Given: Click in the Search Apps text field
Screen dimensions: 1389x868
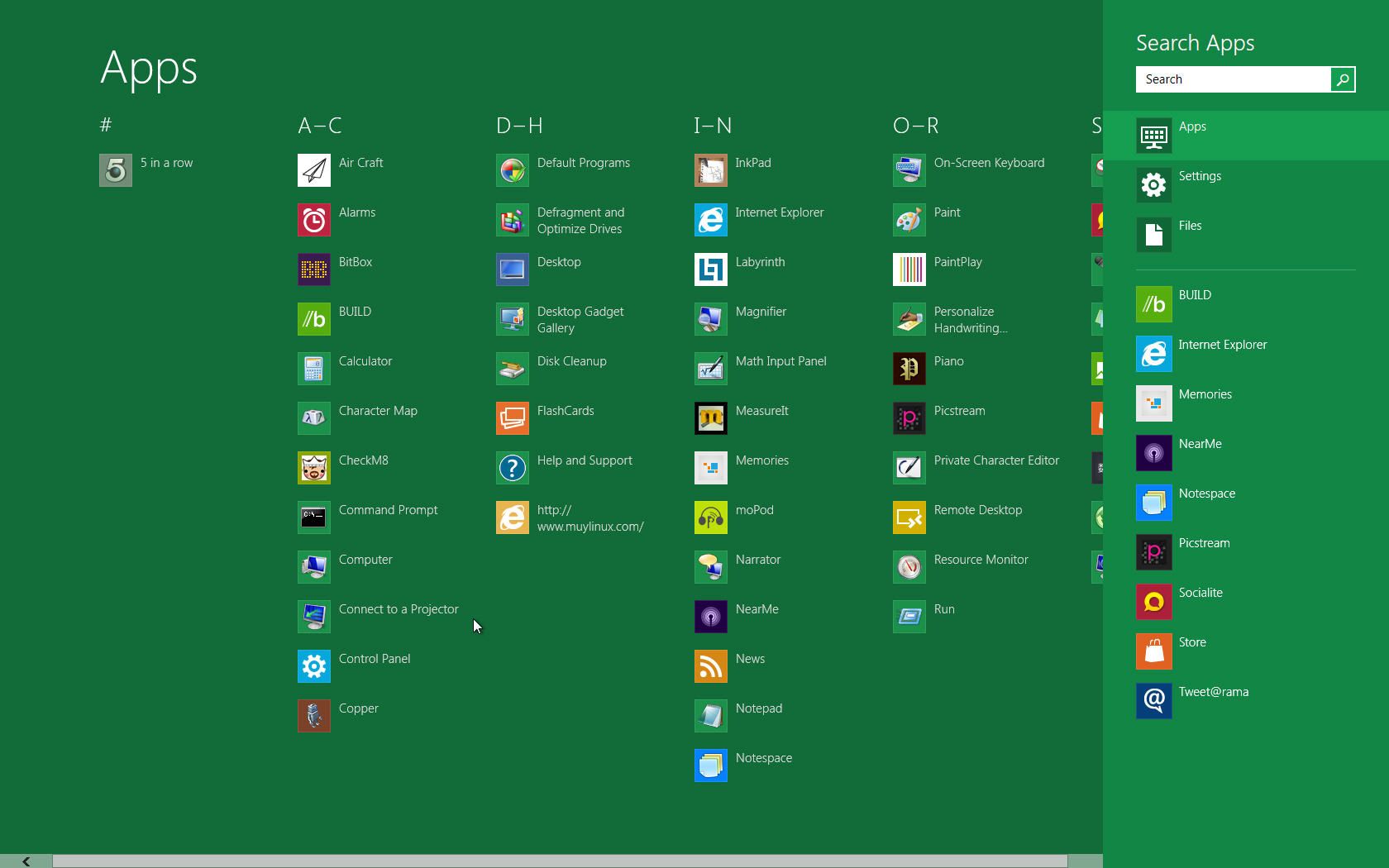Looking at the screenshot, I should pyautogui.click(x=1232, y=79).
